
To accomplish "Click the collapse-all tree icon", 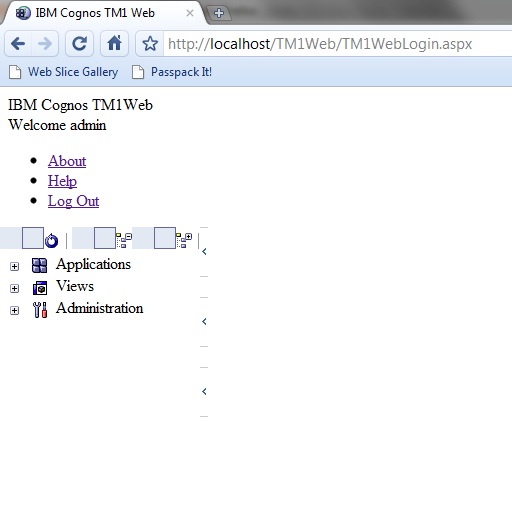I will click(x=124, y=240).
